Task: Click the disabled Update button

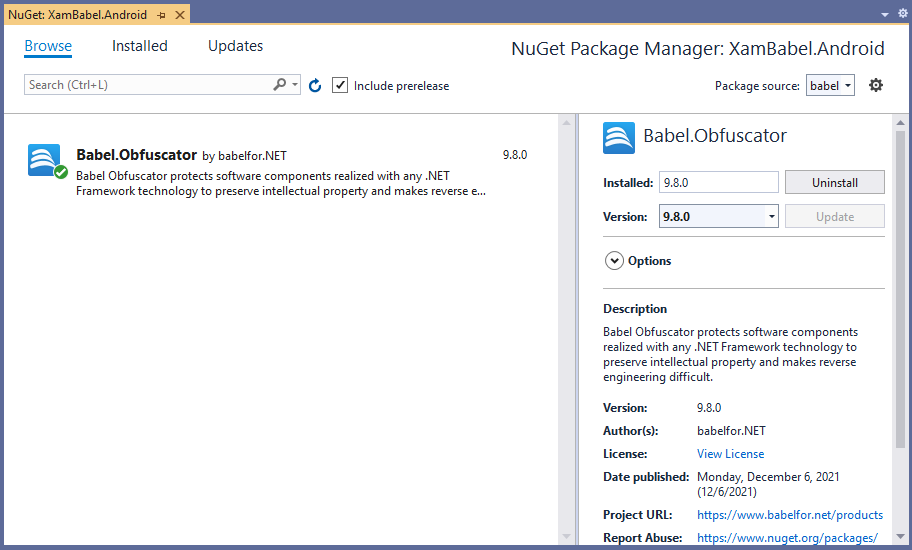Action: (x=835, y=216)
